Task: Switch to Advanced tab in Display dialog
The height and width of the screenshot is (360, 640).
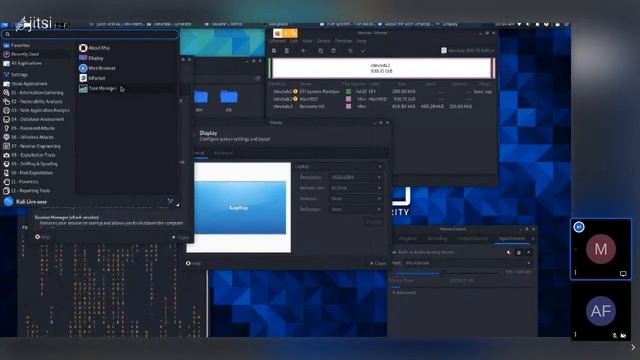Action: coord(223,153)
